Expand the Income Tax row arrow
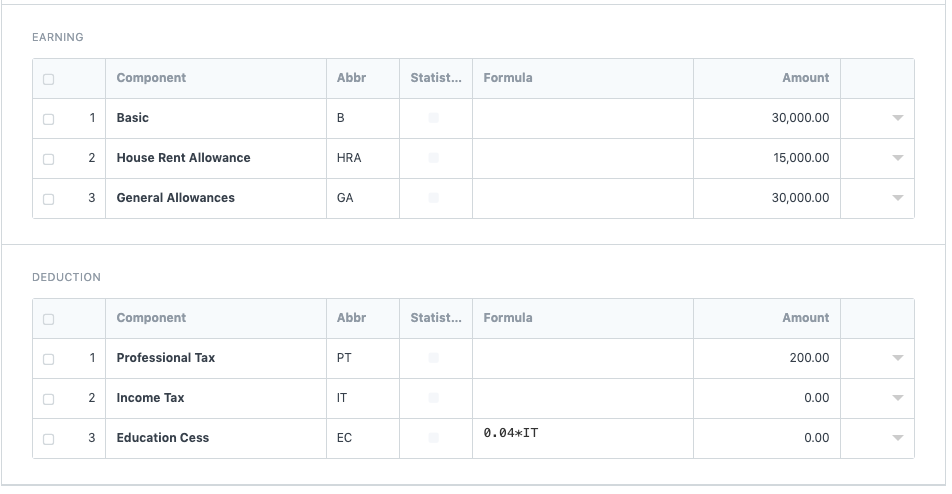This screenshot has height=494, width=952. click(x=897, y=398)
